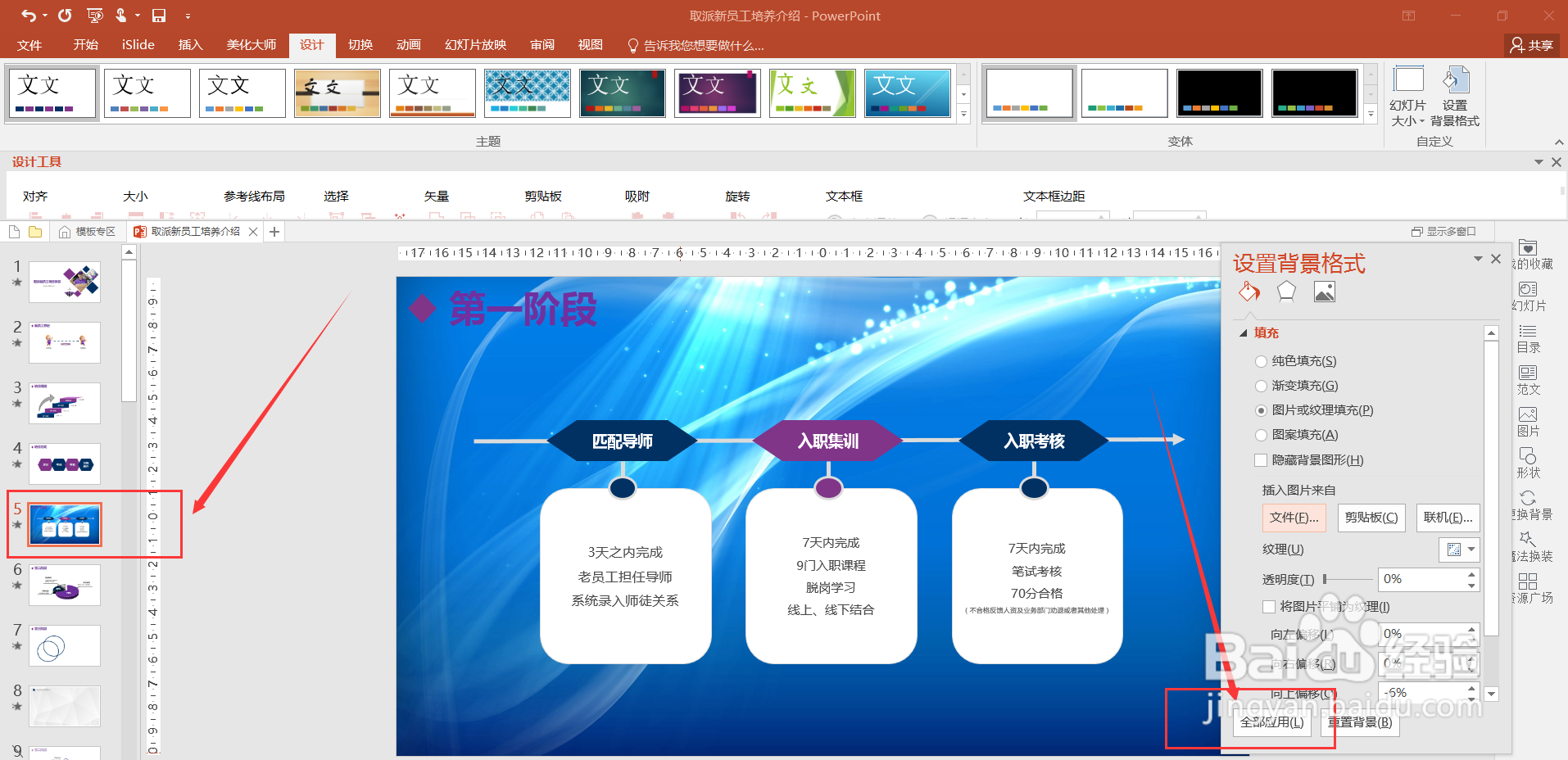
Task: Select 图案填充 pattern fill radio button
Action: (x=1261, y=435)
